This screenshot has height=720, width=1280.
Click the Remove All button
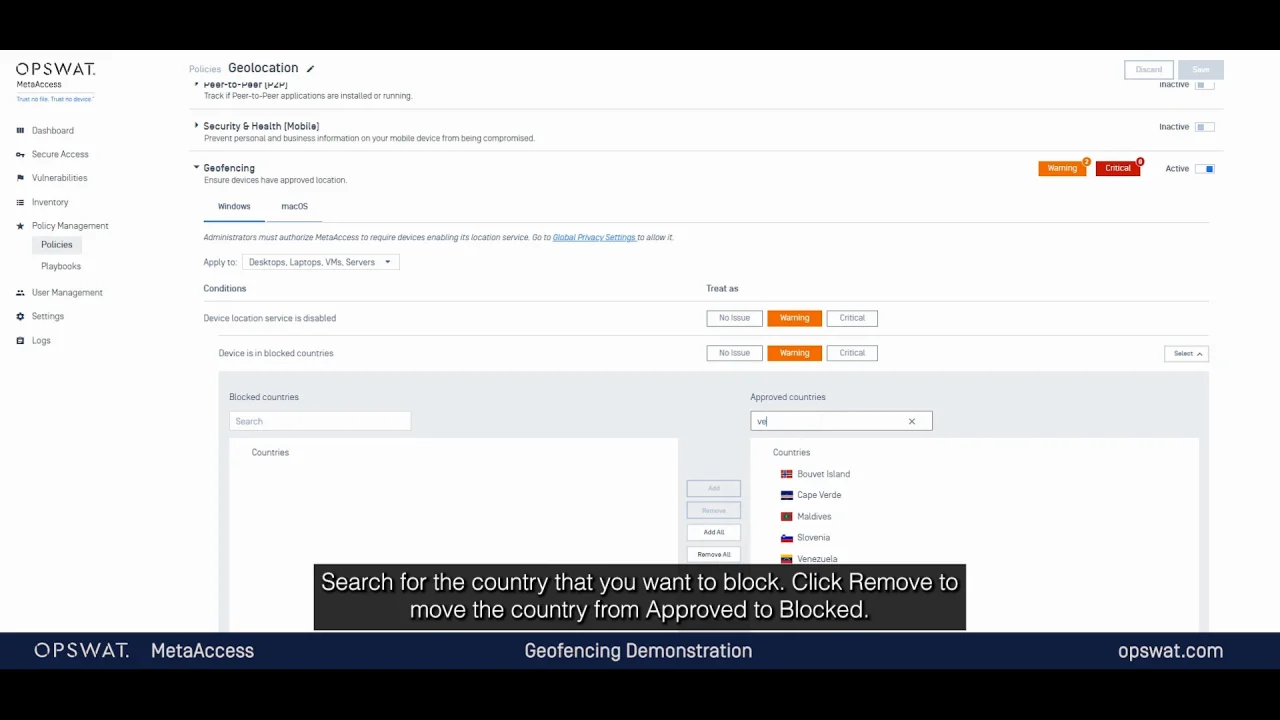pos(714,555)
